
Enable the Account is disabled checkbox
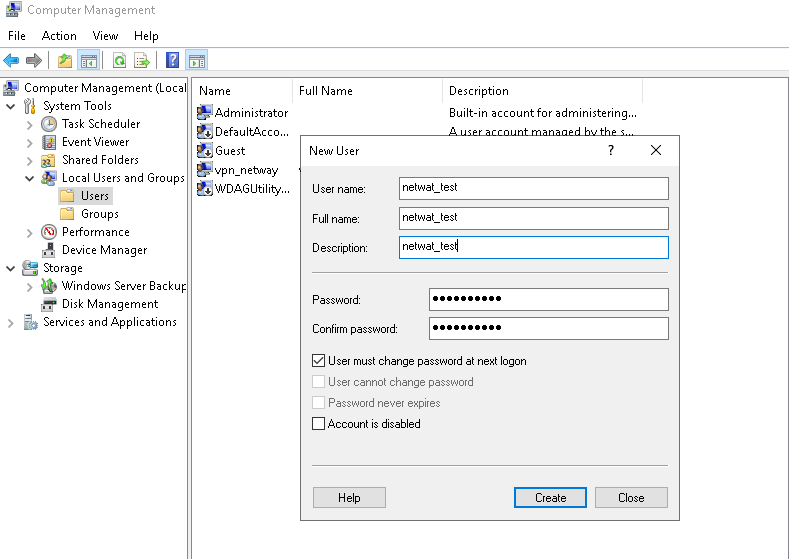[319, 424]
